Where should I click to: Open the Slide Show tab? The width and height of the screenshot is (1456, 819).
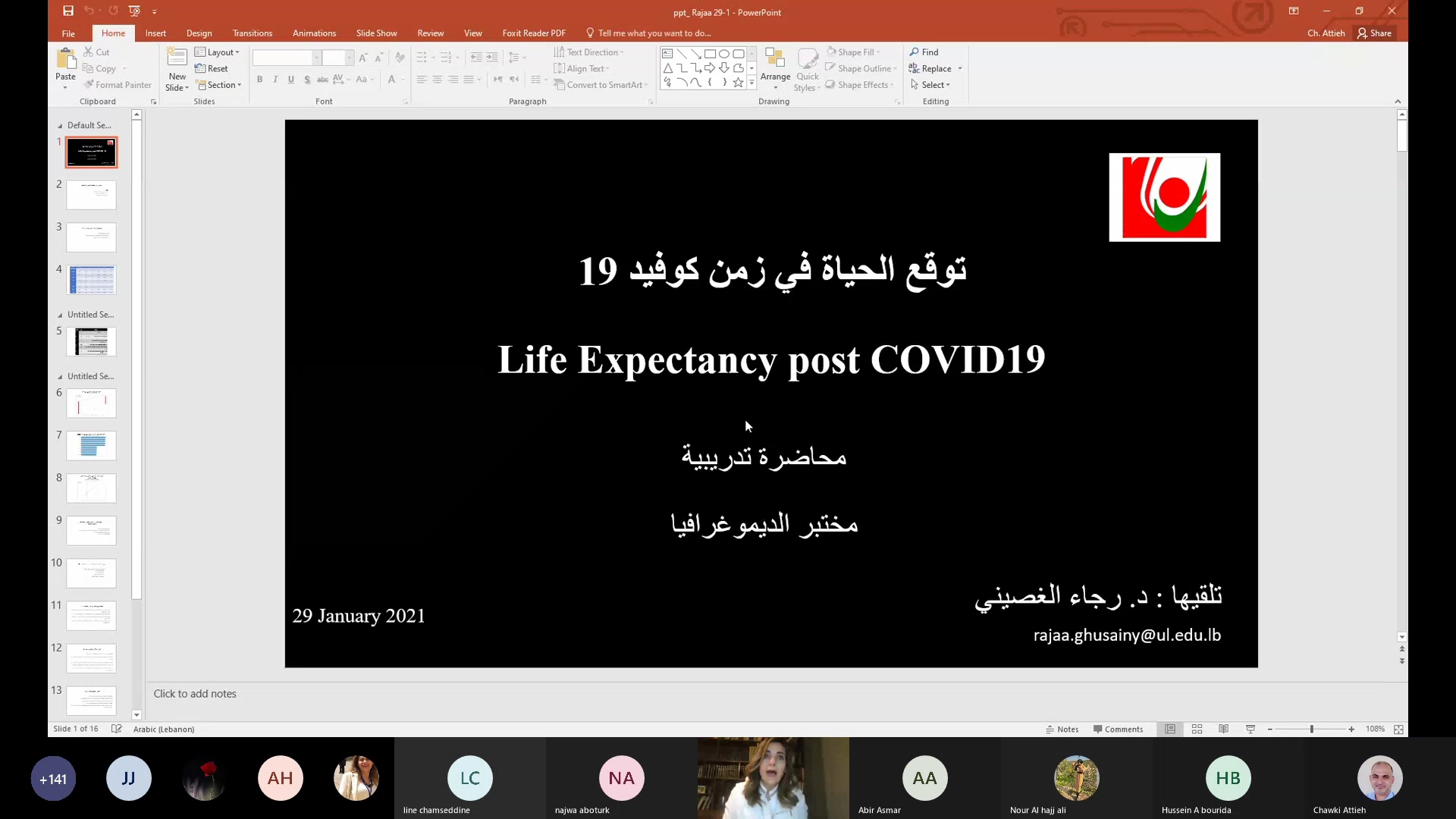coord(376,33)
